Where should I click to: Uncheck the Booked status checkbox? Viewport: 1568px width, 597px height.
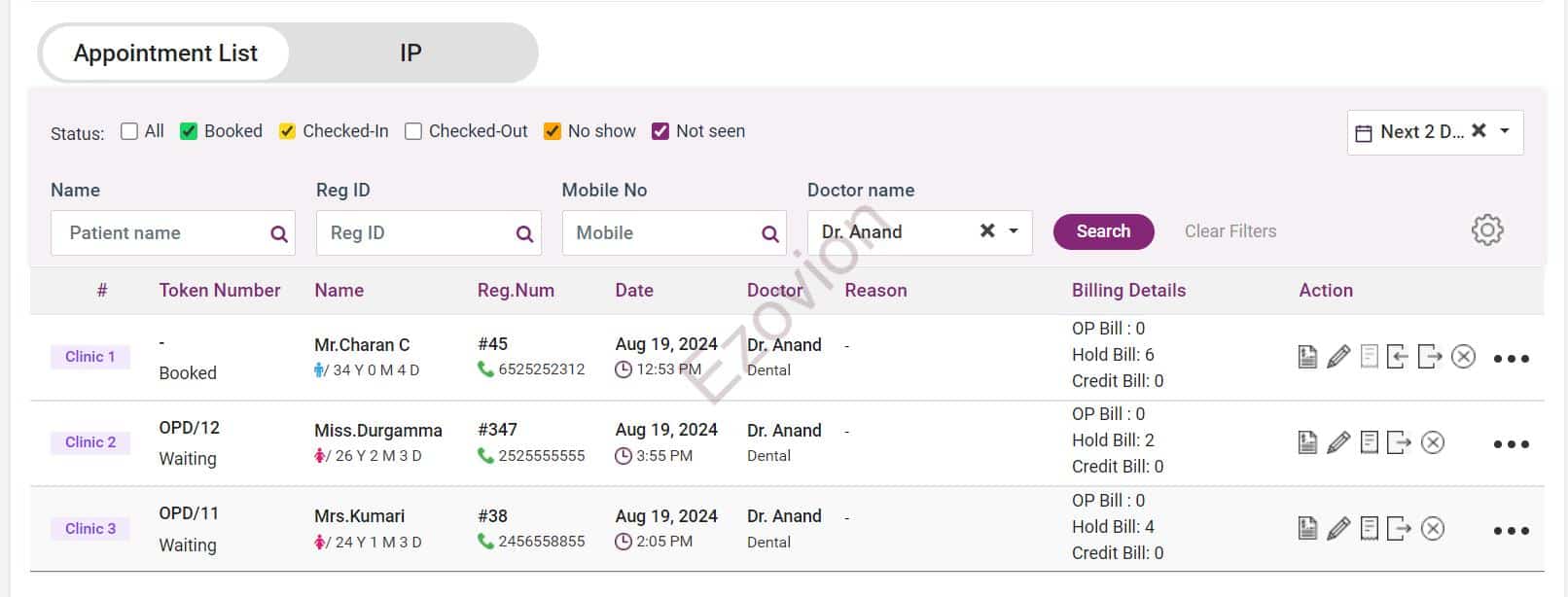[x=189, y=131]
